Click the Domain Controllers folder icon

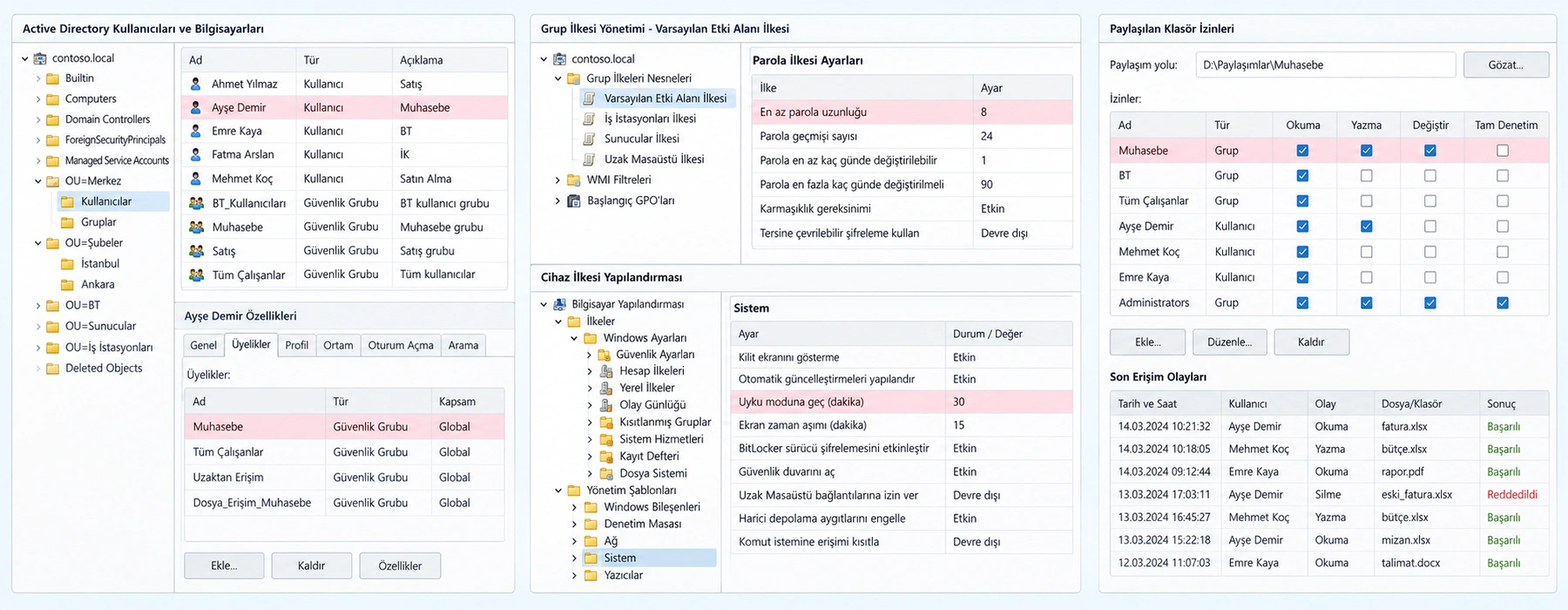53,119
